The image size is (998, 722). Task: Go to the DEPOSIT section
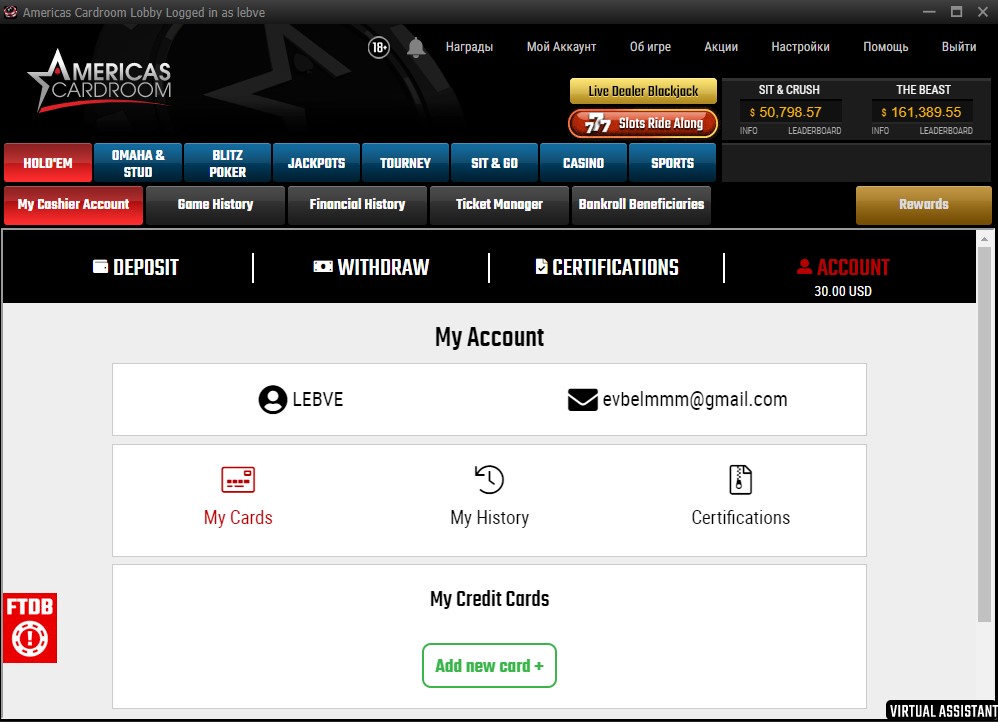136,267
